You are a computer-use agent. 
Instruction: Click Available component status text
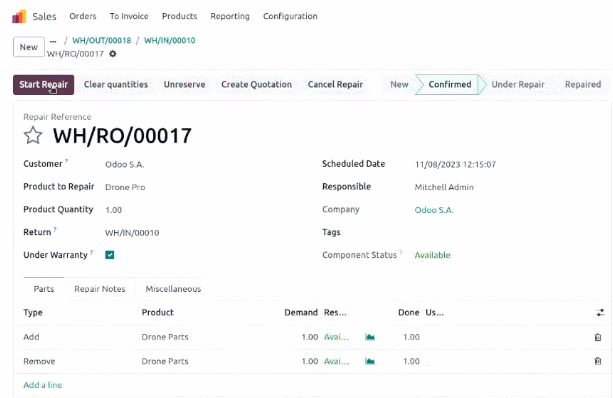click(x=432, y=255)
